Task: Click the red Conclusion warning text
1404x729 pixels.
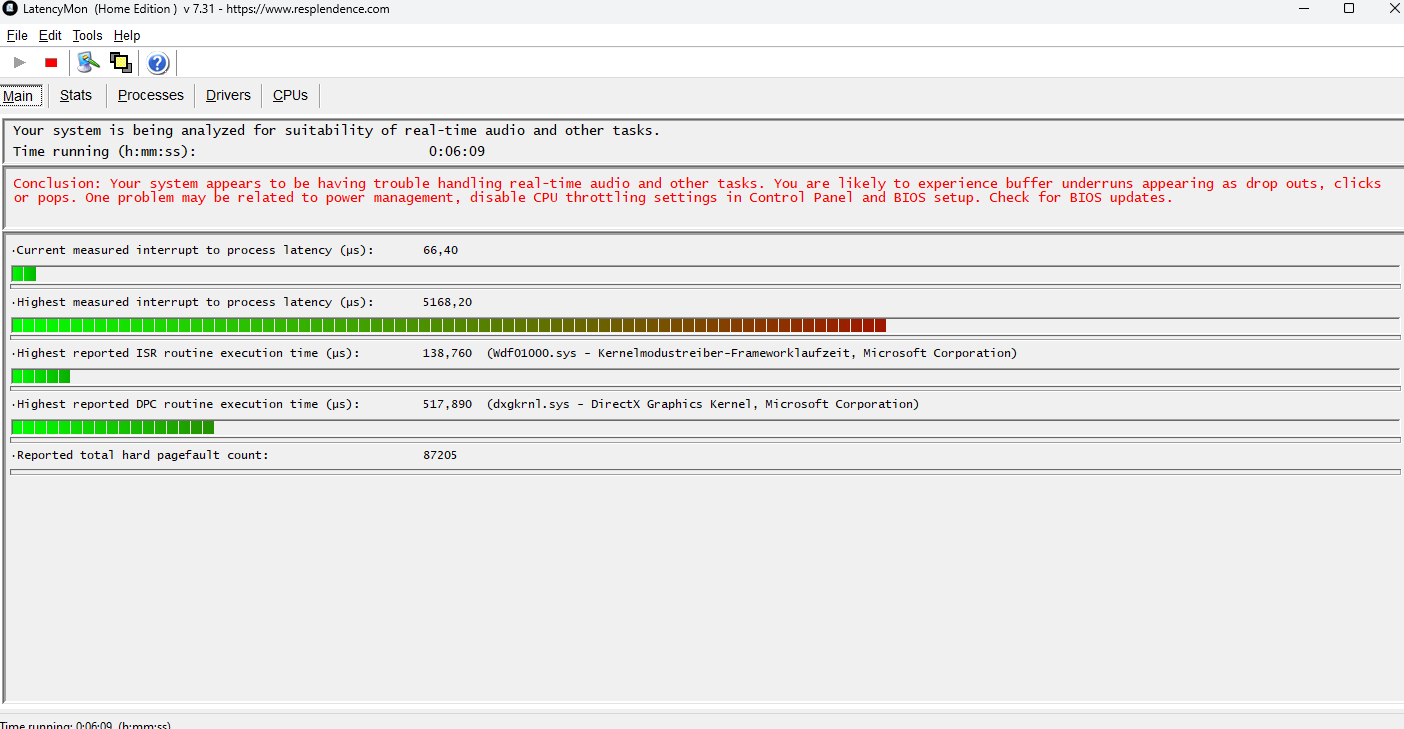Action: pos(400,190)
